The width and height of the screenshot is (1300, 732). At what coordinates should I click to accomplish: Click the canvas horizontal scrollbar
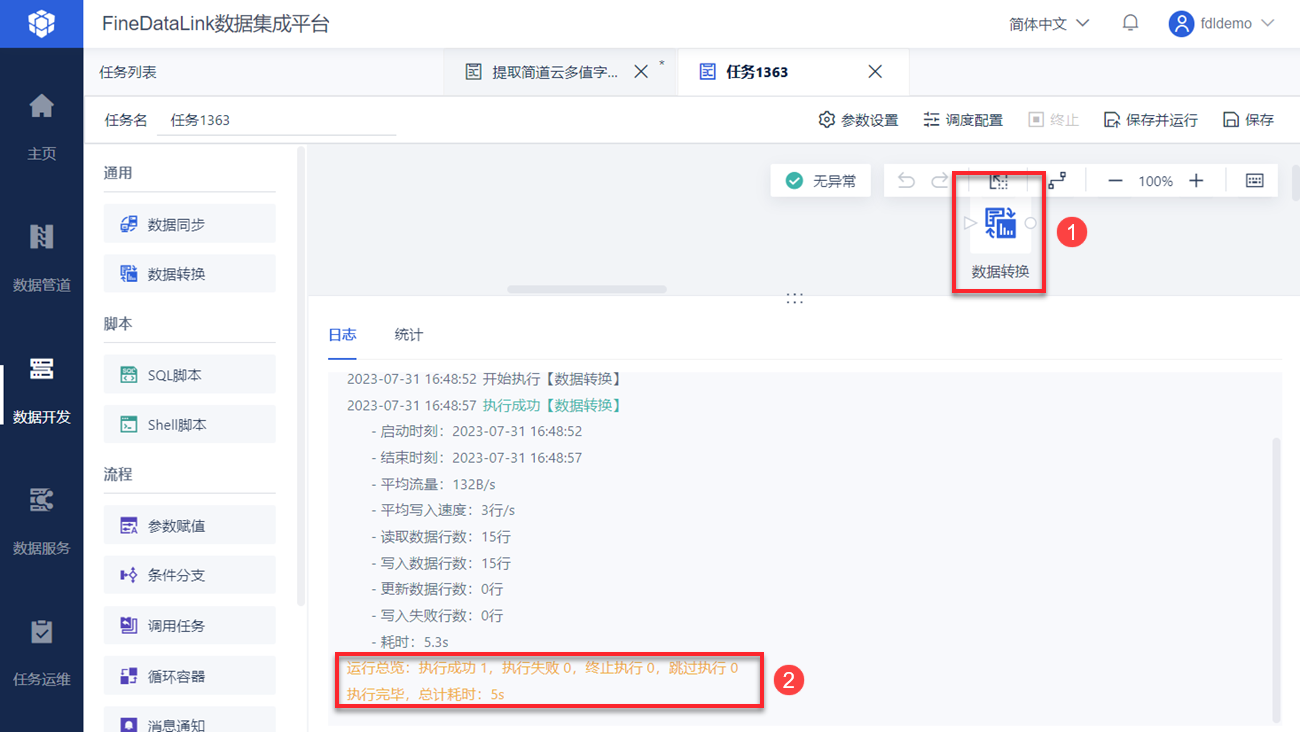point(587,289)
